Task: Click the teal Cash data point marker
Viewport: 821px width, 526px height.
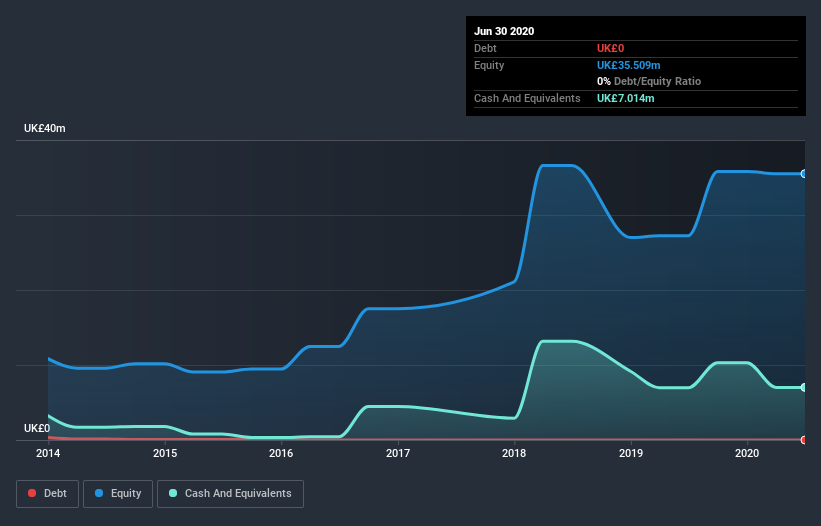Action: tap(804, 387)
